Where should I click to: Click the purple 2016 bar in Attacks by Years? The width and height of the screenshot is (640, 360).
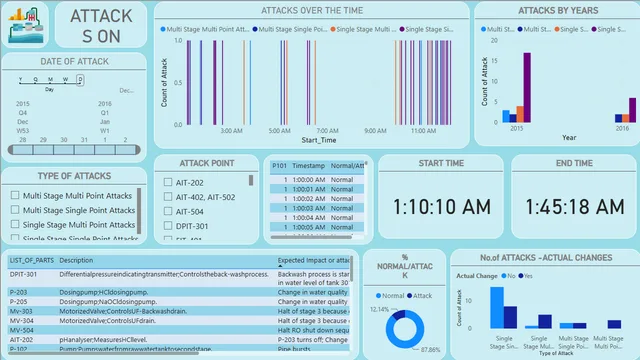click(x=632, y=110)
